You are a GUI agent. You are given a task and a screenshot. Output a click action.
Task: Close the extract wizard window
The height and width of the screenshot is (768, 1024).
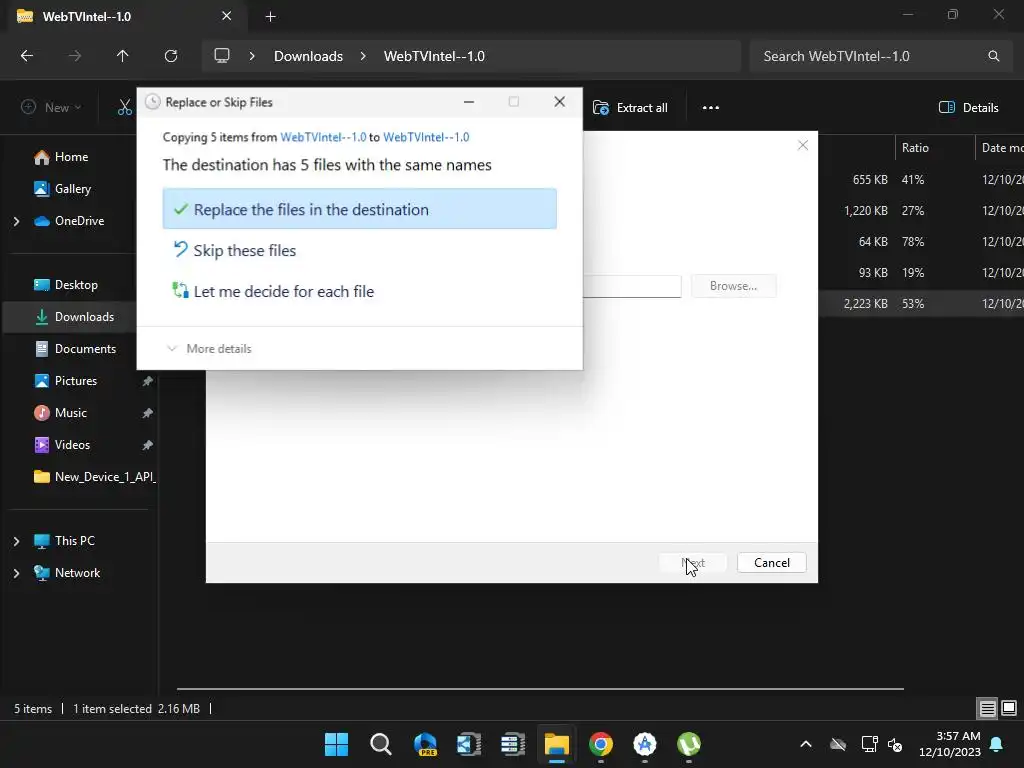pyautogui.click(x=803, y=145)
